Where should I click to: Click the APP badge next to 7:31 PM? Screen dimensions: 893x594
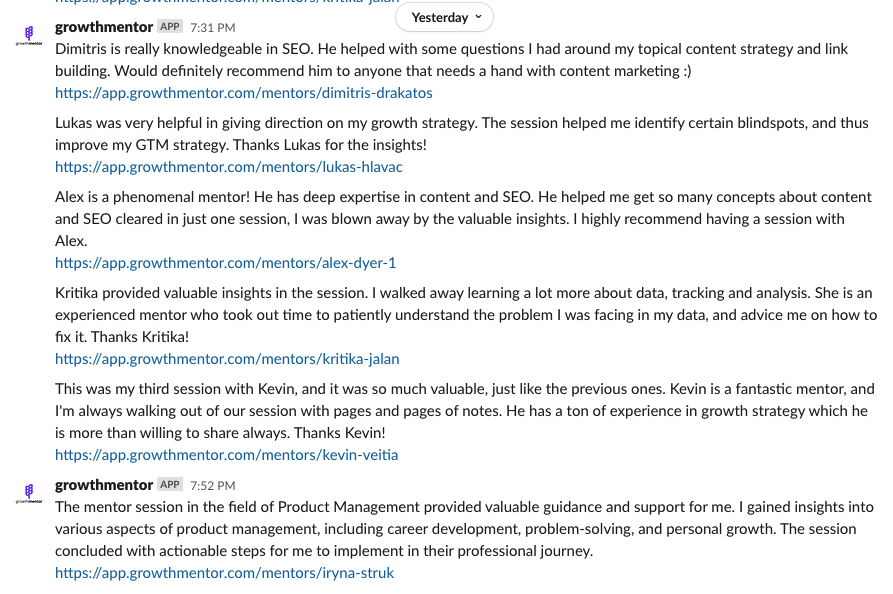(x=170, y=27)
